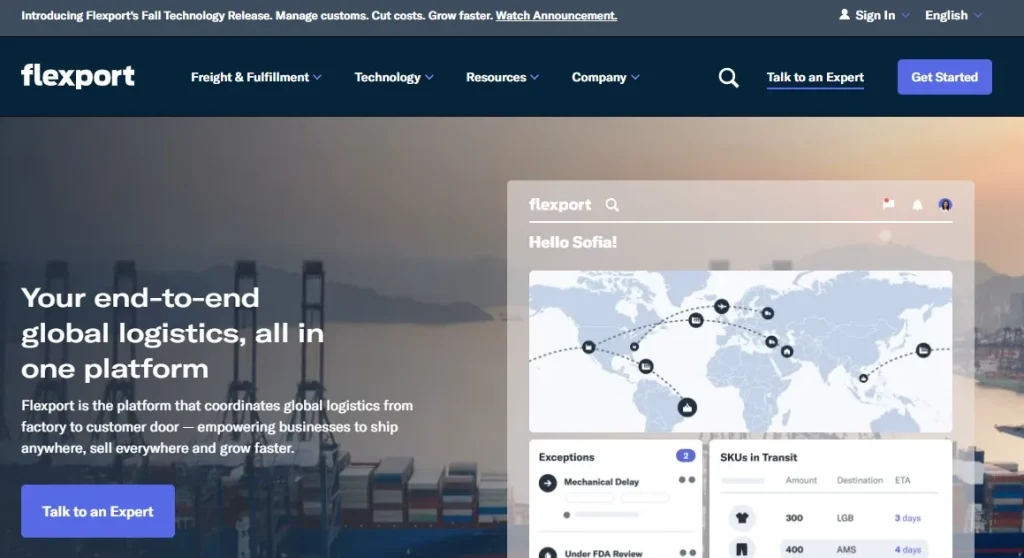1024x558 pixels.
Task: Open the English language selector
Action: (953, 15)
